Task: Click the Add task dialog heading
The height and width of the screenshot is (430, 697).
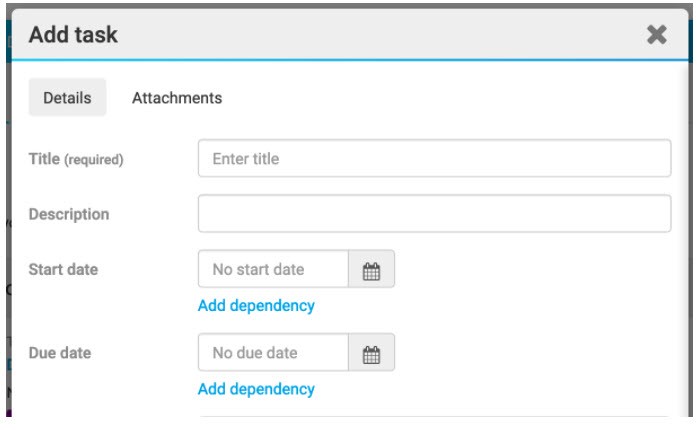Action: [73, 35]
